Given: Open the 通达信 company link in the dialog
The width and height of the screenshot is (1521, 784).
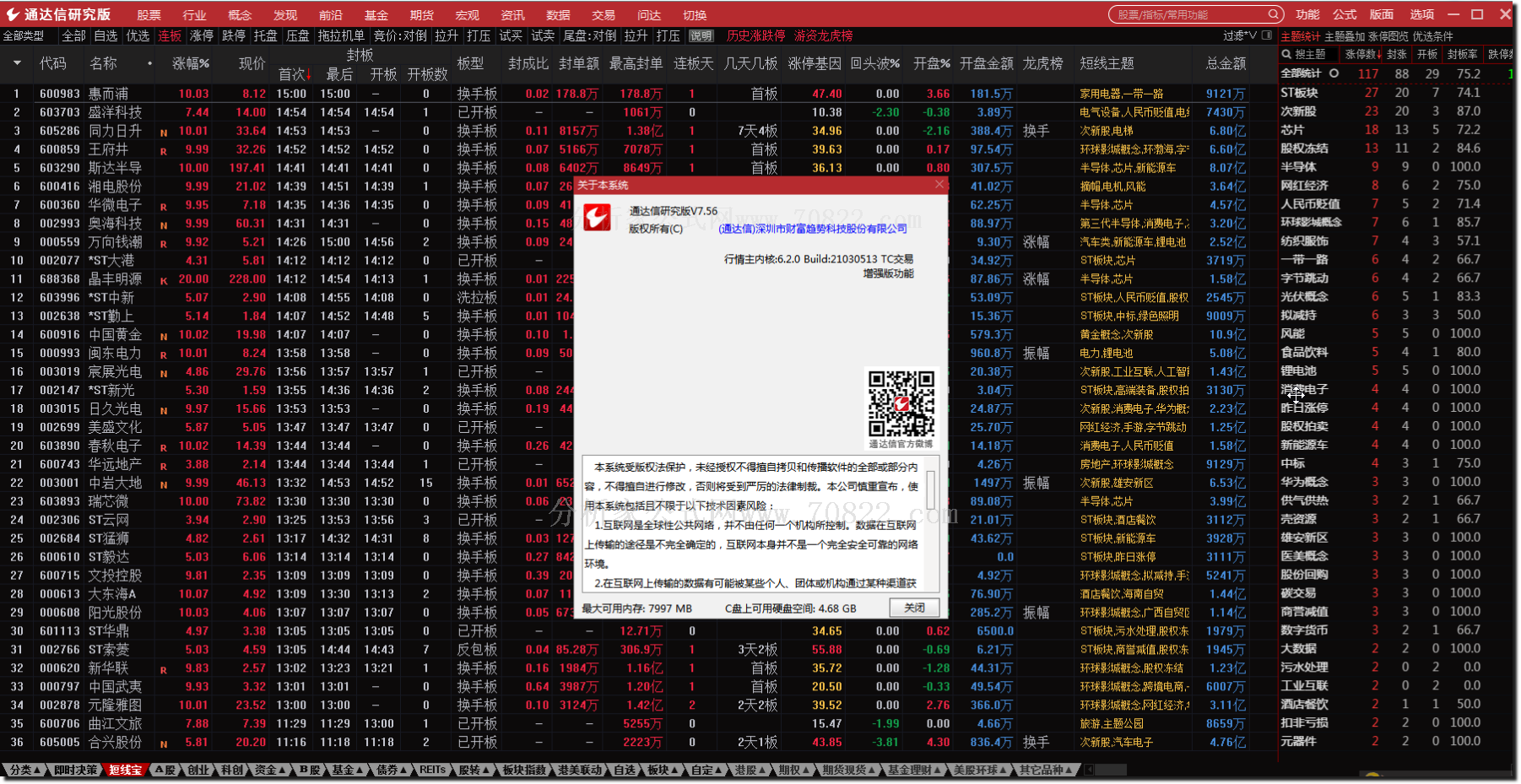Looking at the screenshot, I should (812, 229).
